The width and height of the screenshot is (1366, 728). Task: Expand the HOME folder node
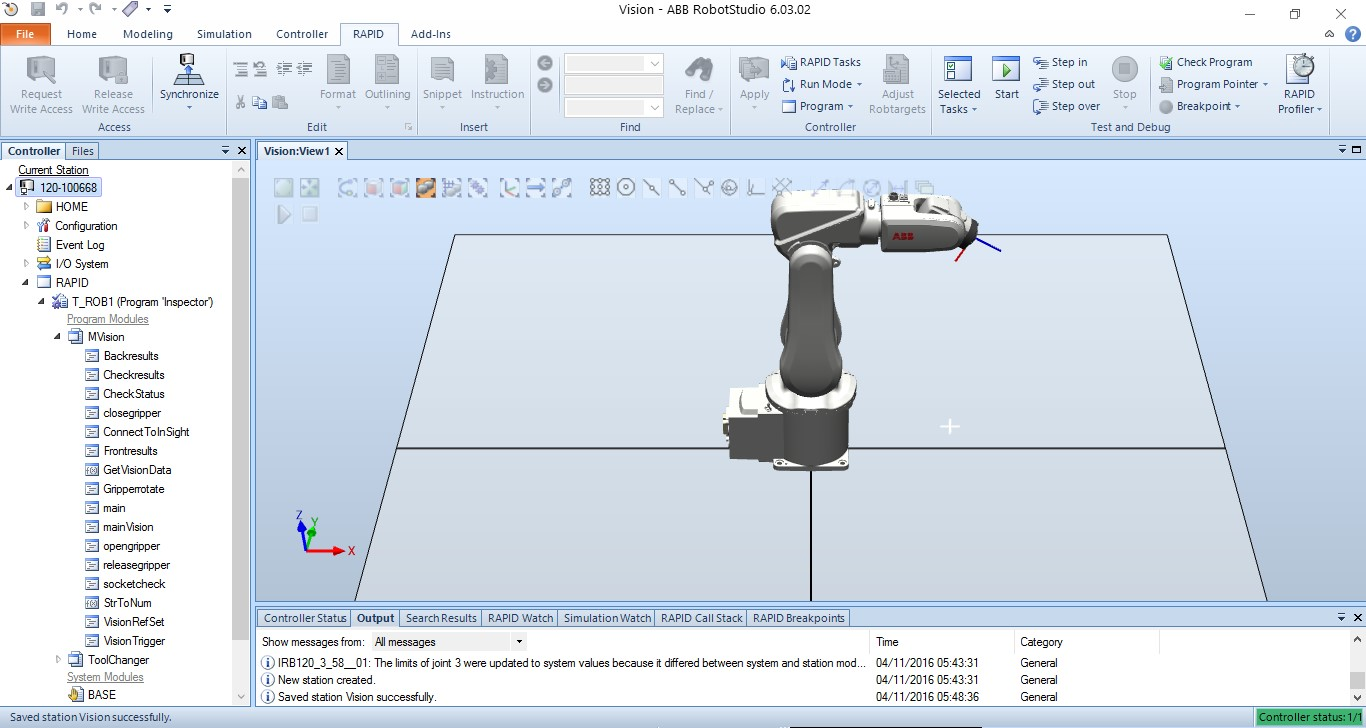click(x=27, y=207)
